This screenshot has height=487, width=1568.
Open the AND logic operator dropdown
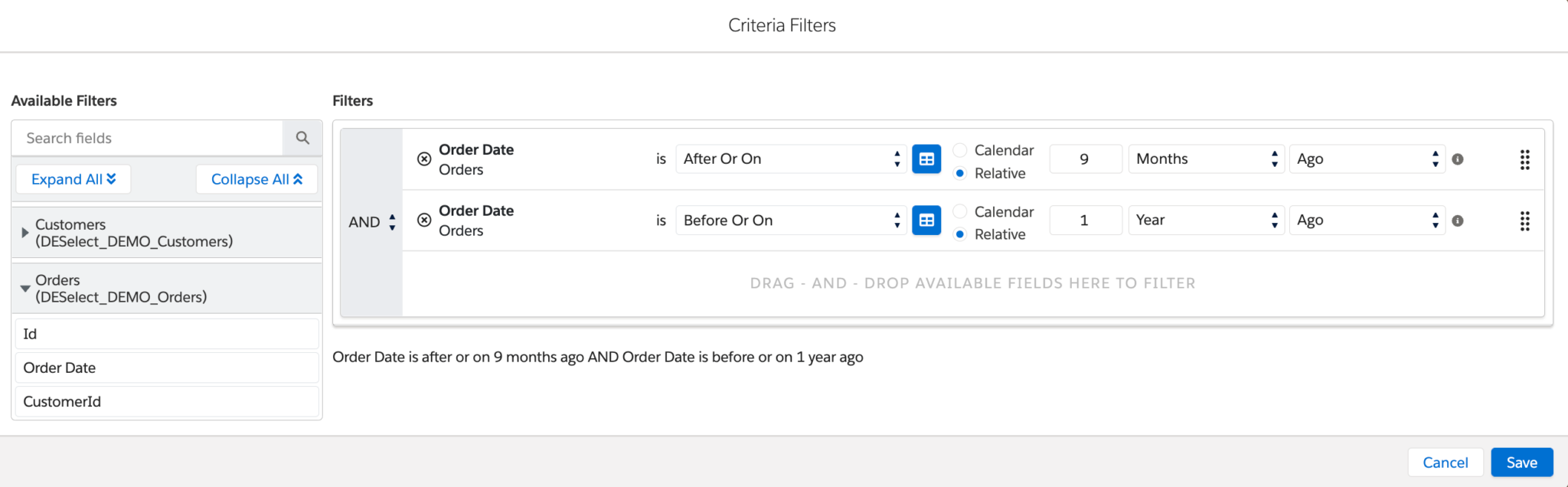point(372,222)
